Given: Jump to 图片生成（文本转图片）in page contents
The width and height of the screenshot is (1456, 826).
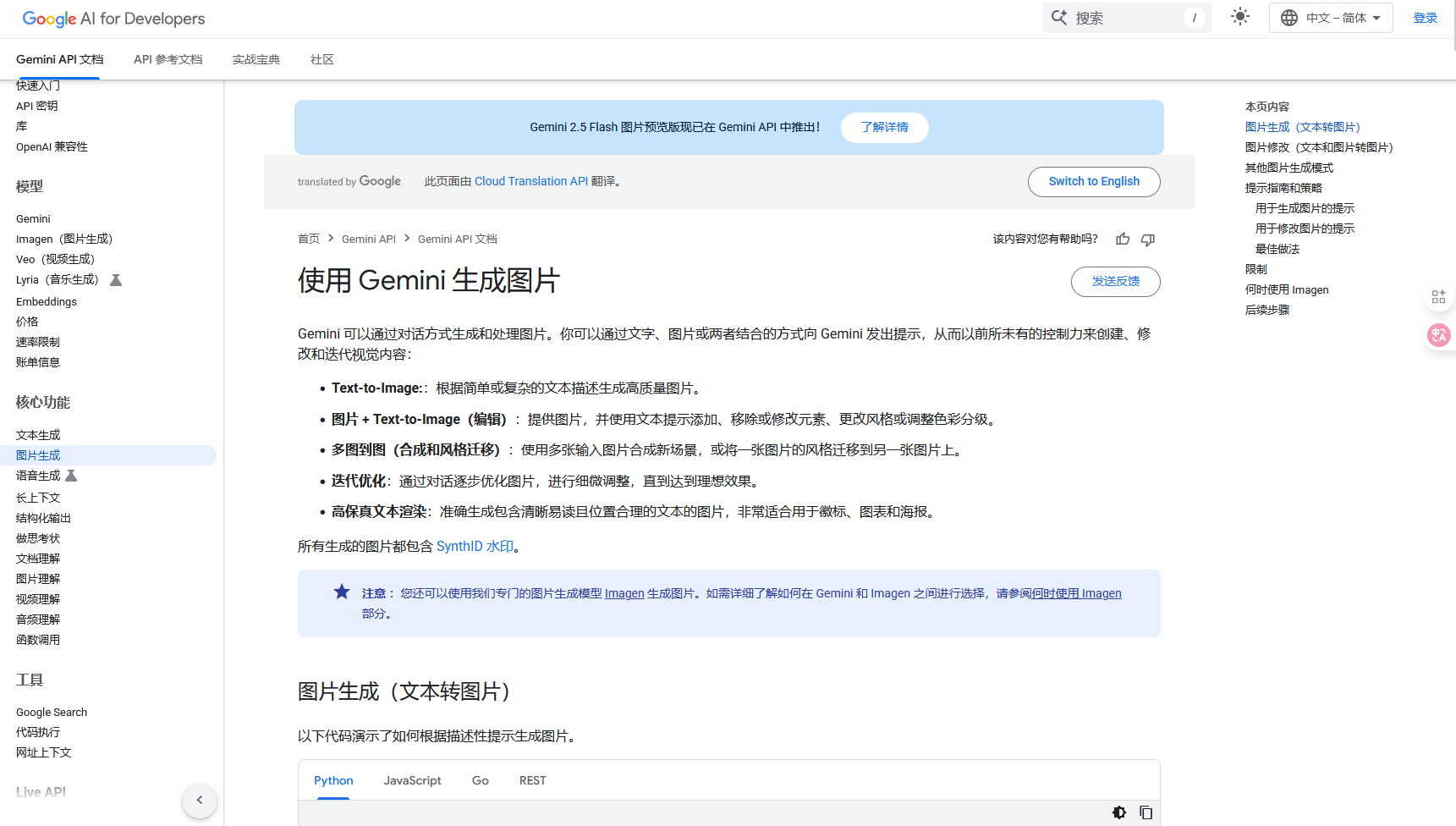Looking at the screenshot, I should [1303, 127].
